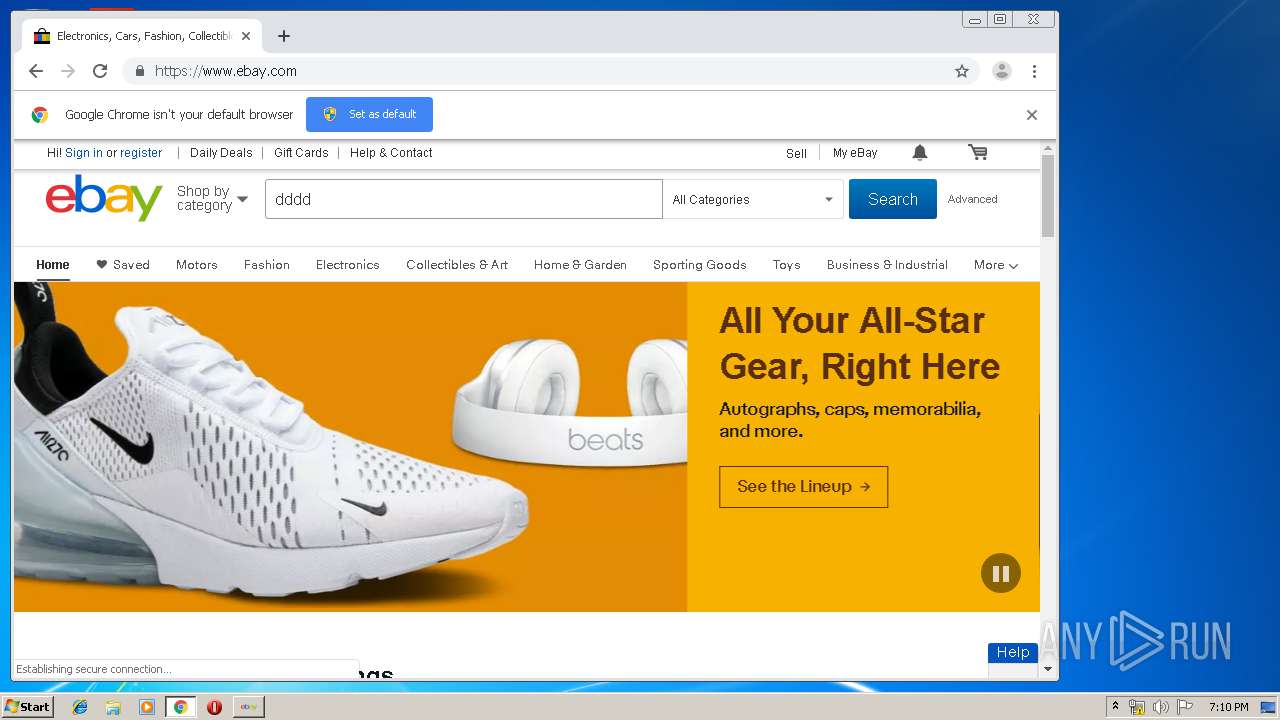Viewport: 1280px width, 720px height.
Task: Pause the banner carousel
Action: (x=1001, y=574)
